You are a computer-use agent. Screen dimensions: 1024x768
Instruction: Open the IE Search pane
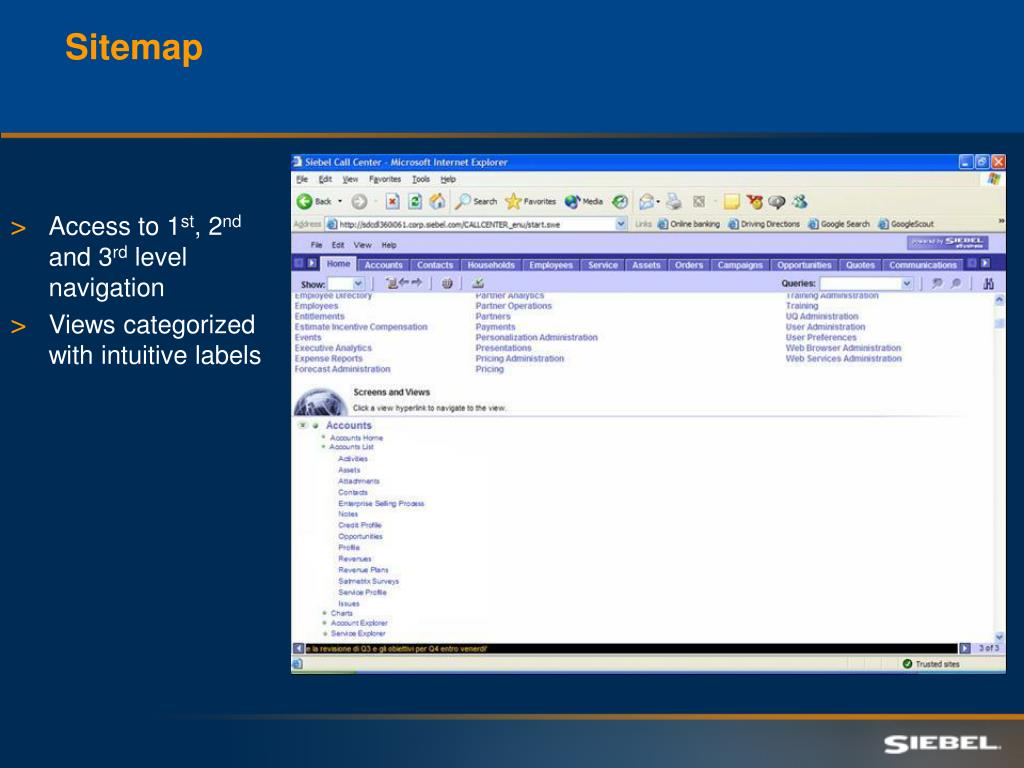tap(476, 202)
